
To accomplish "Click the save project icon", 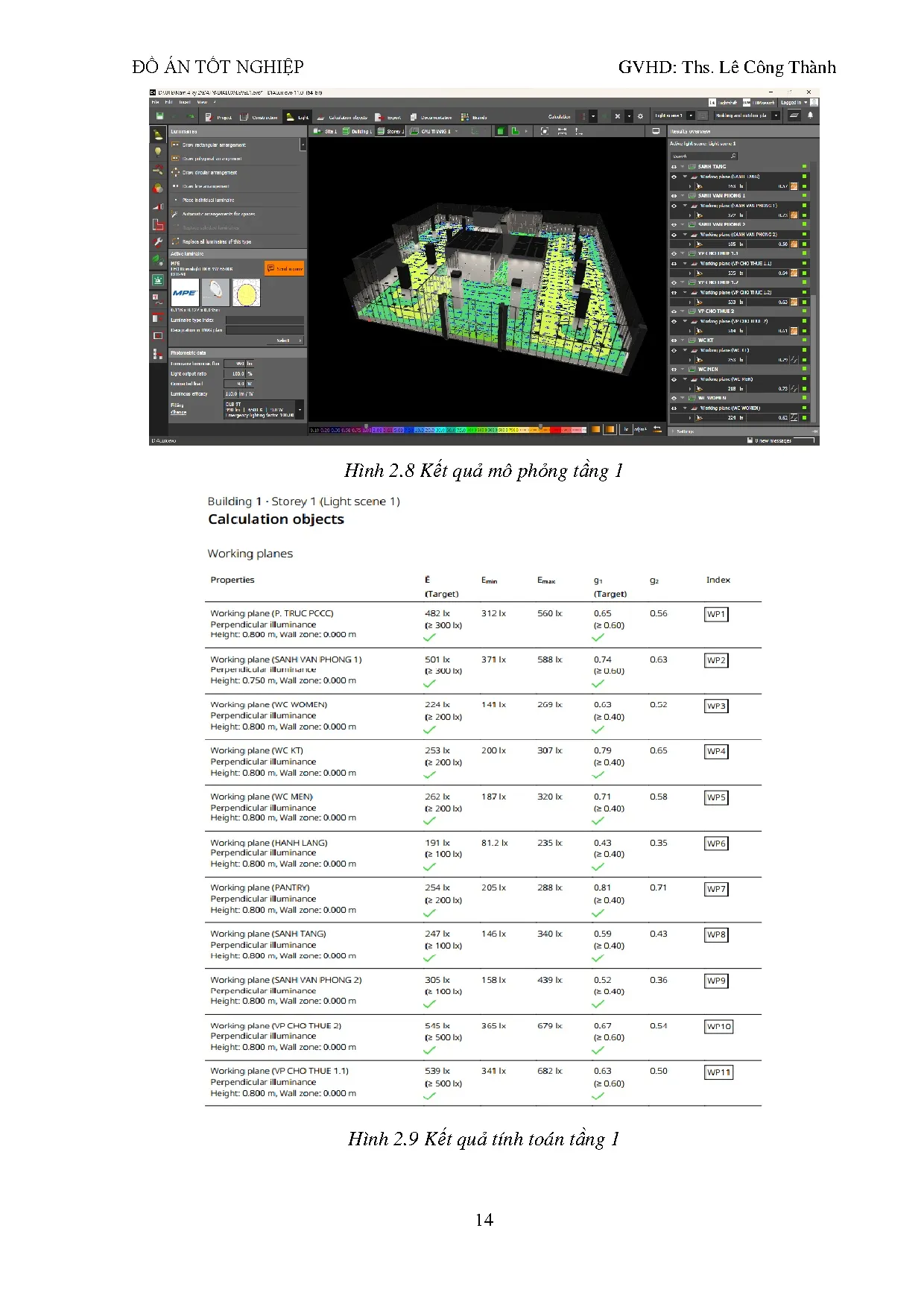I will [159, 116].
